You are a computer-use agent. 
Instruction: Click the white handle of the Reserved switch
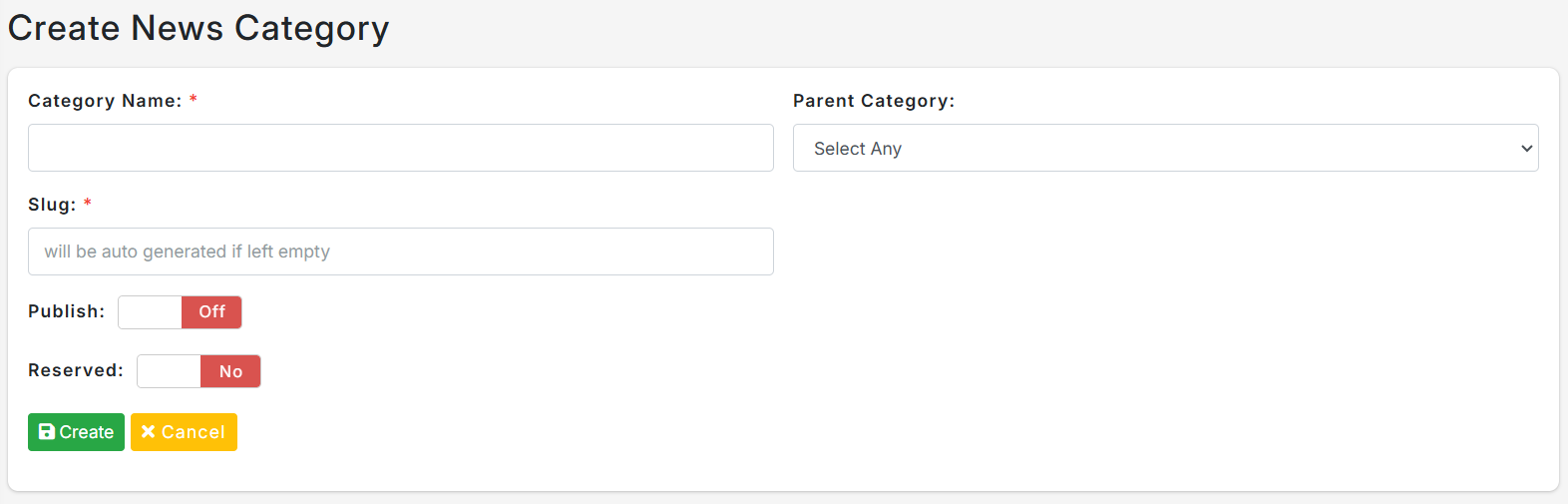tap(169, 371)
